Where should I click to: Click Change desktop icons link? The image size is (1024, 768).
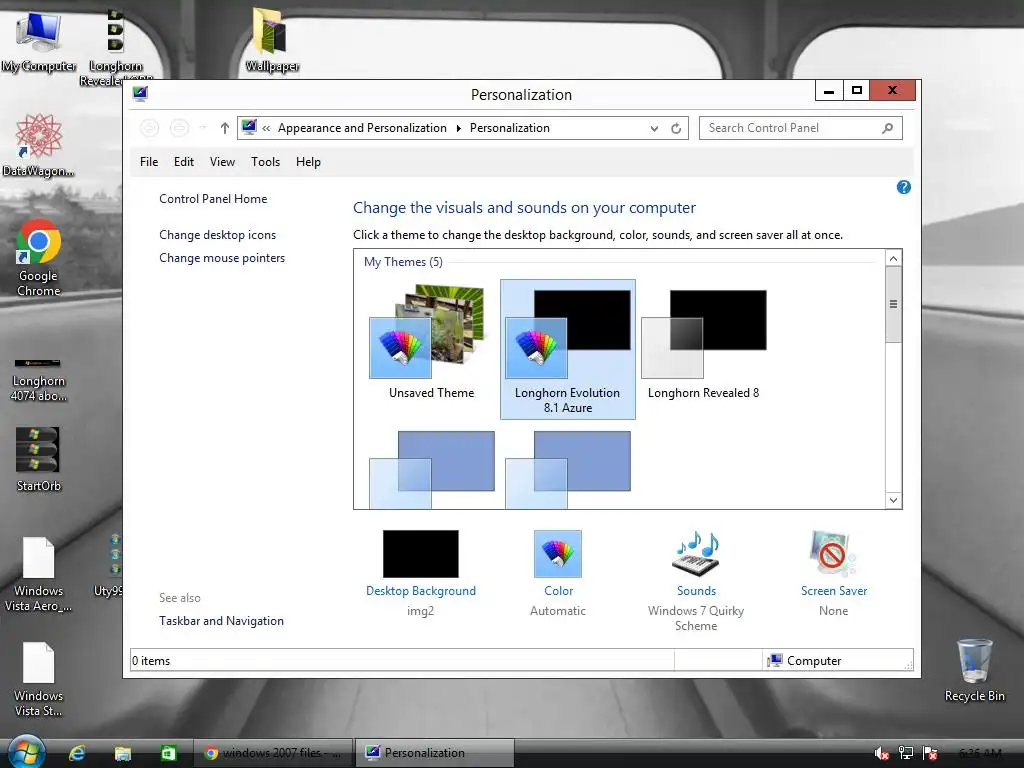(217, 234)
